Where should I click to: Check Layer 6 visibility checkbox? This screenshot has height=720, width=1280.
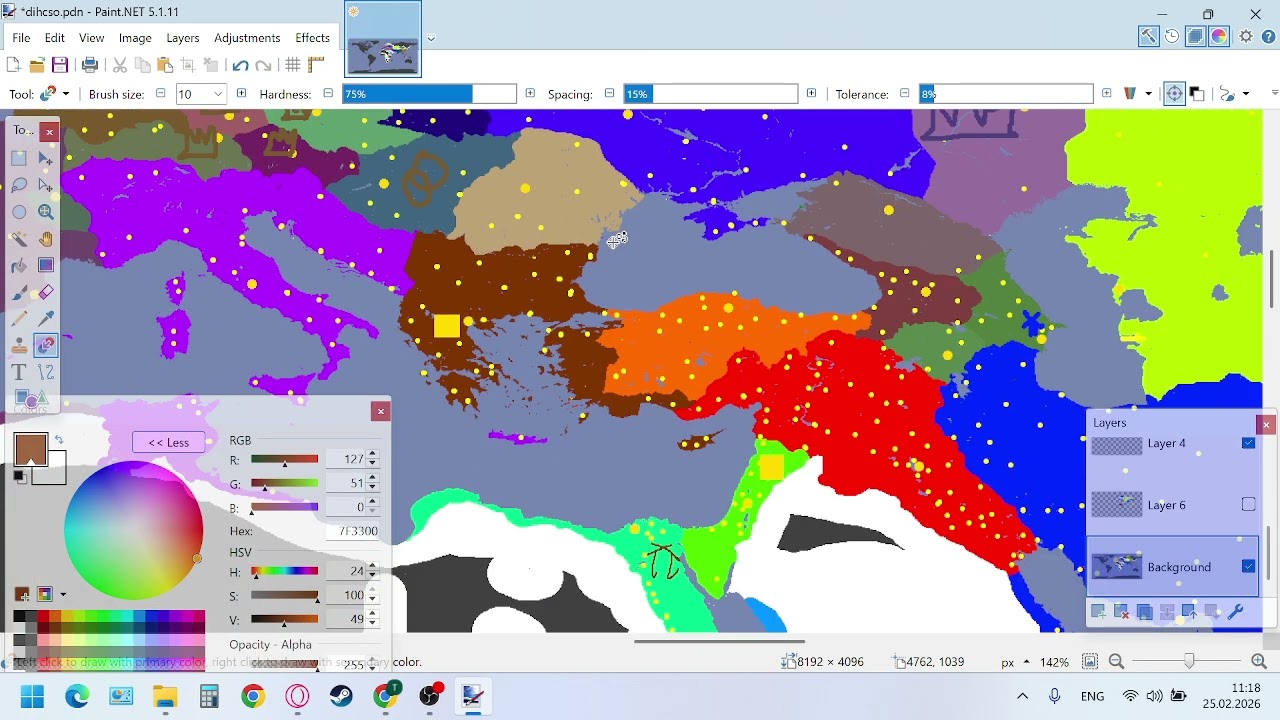[1248, 505]
